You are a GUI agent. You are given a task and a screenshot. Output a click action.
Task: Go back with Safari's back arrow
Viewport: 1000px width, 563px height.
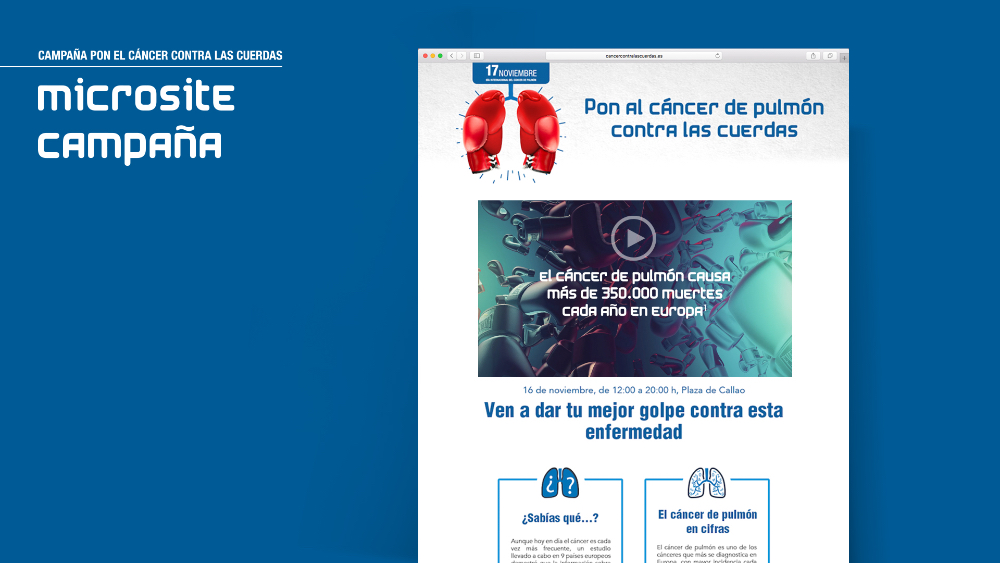point(452,56)
